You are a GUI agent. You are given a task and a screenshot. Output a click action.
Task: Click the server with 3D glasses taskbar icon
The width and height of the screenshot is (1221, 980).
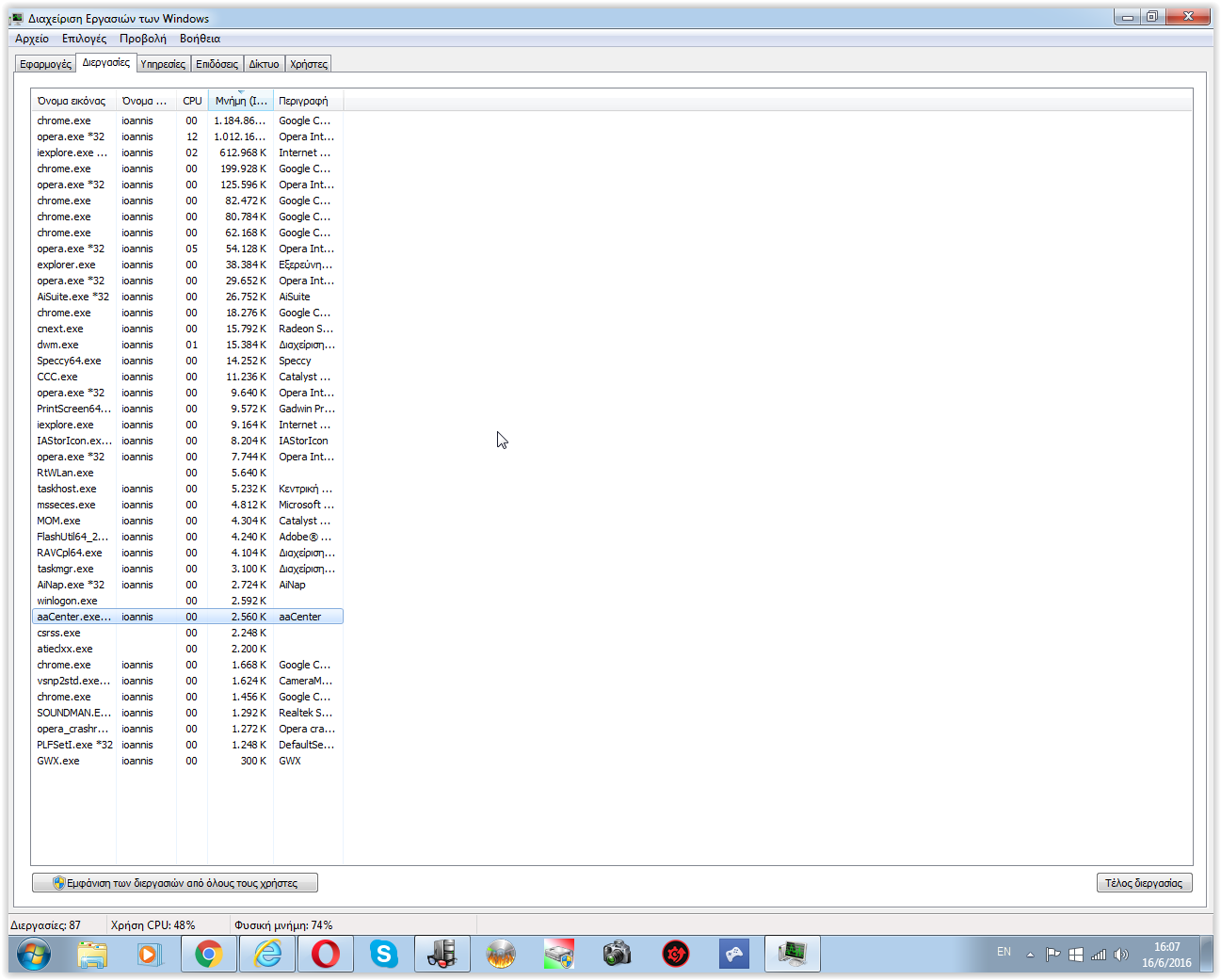pyautogui.click(x=442, y=955)
